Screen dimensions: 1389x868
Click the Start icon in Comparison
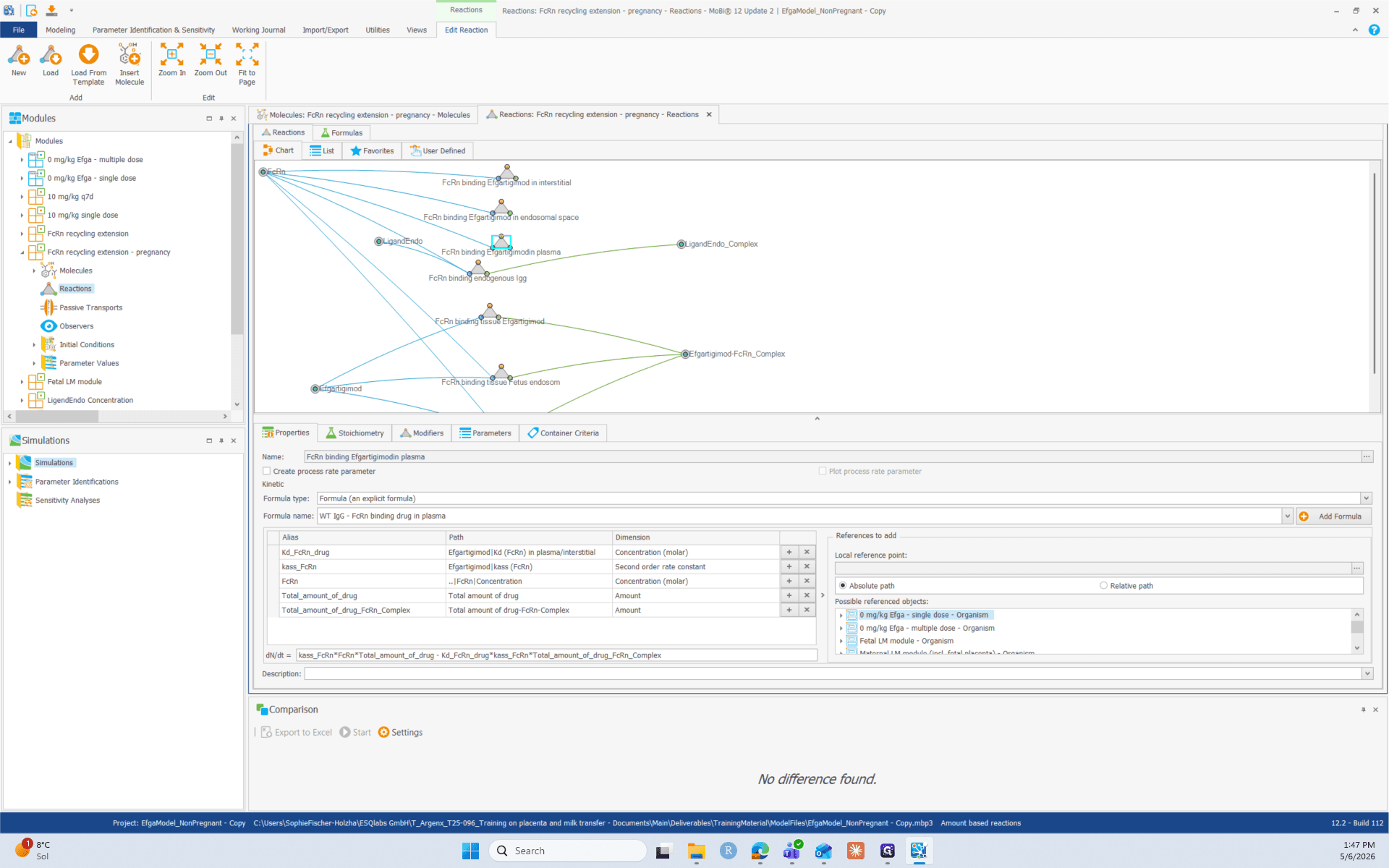pyautogui.click(x=345, y=732)
